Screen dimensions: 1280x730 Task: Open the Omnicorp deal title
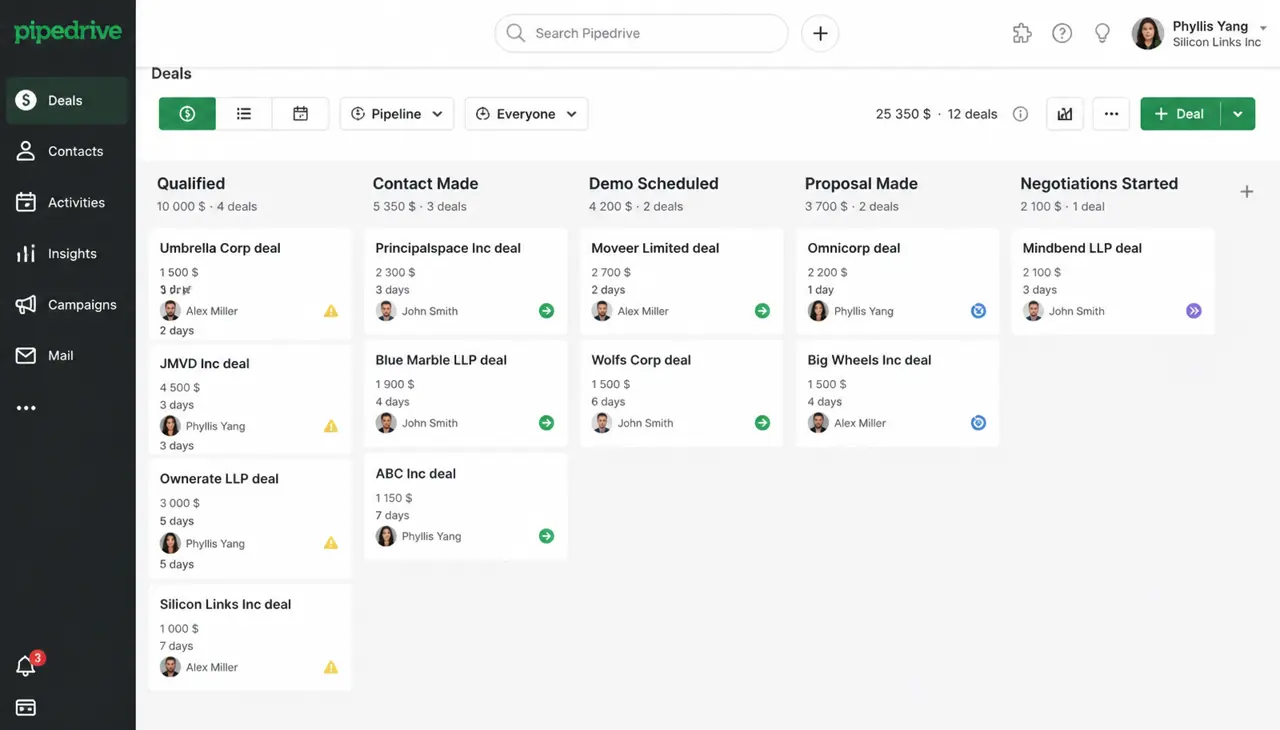point(854,248)
